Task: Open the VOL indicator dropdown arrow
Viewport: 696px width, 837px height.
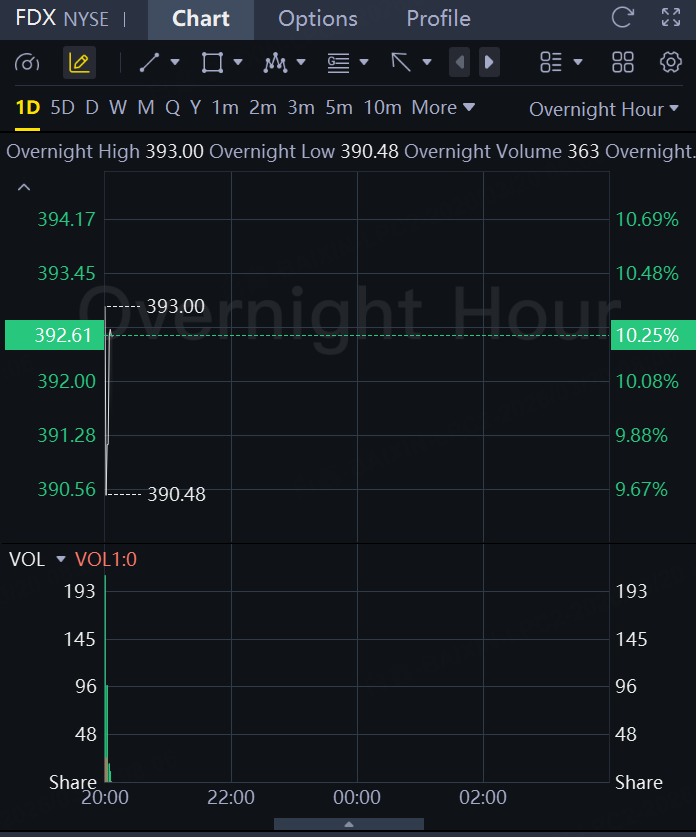Action: 60,560
